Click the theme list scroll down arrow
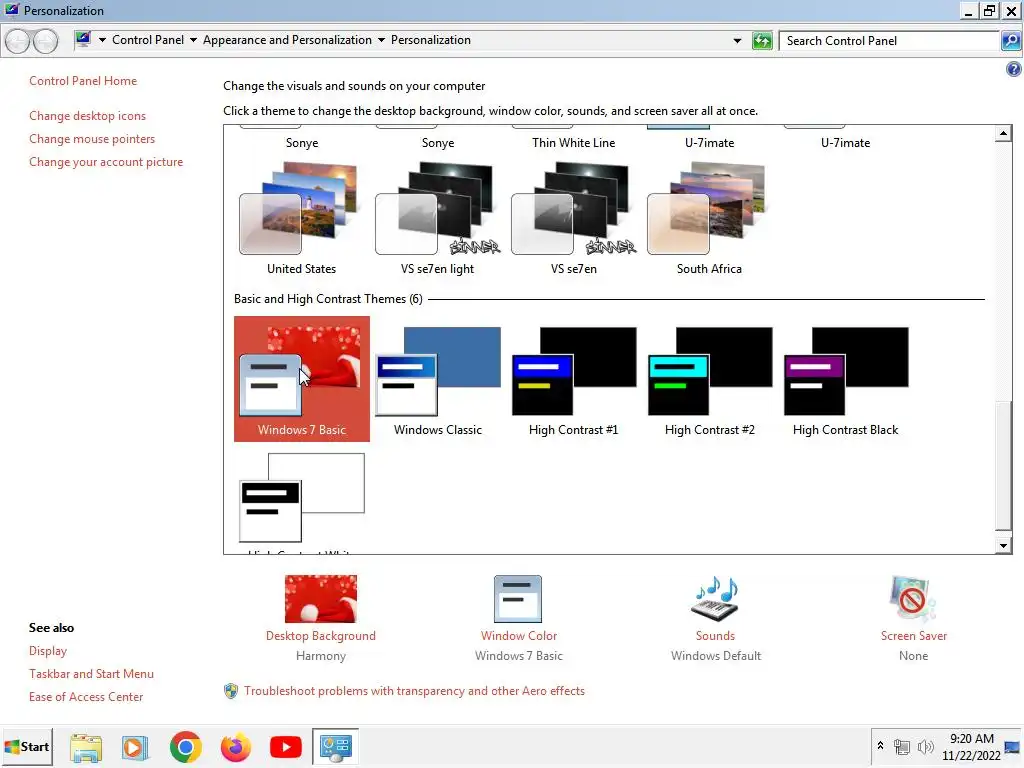Viewport: 1024px width, 768px height. [x=1003, y=545]
